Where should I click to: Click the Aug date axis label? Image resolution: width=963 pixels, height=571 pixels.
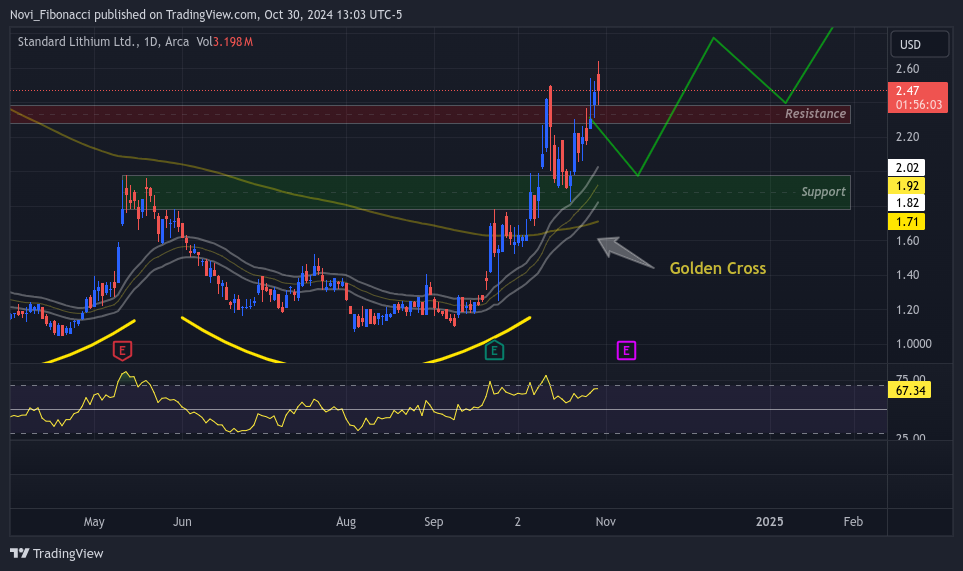point(346,522)
